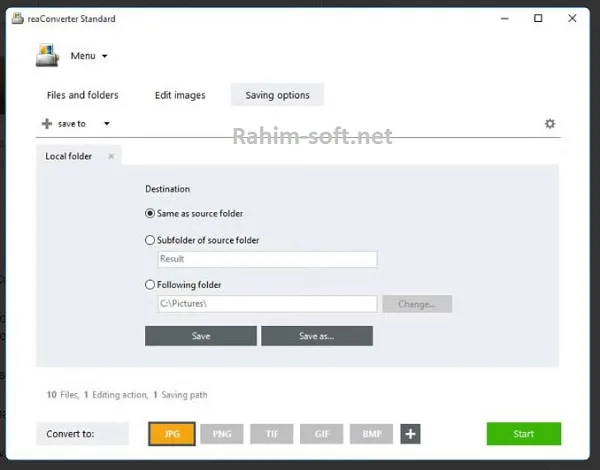The height and width of the screenshot is (470, 600).
Task: Click the plus icon beside save to
Action: pyautogui.click(x=47, y=124)
